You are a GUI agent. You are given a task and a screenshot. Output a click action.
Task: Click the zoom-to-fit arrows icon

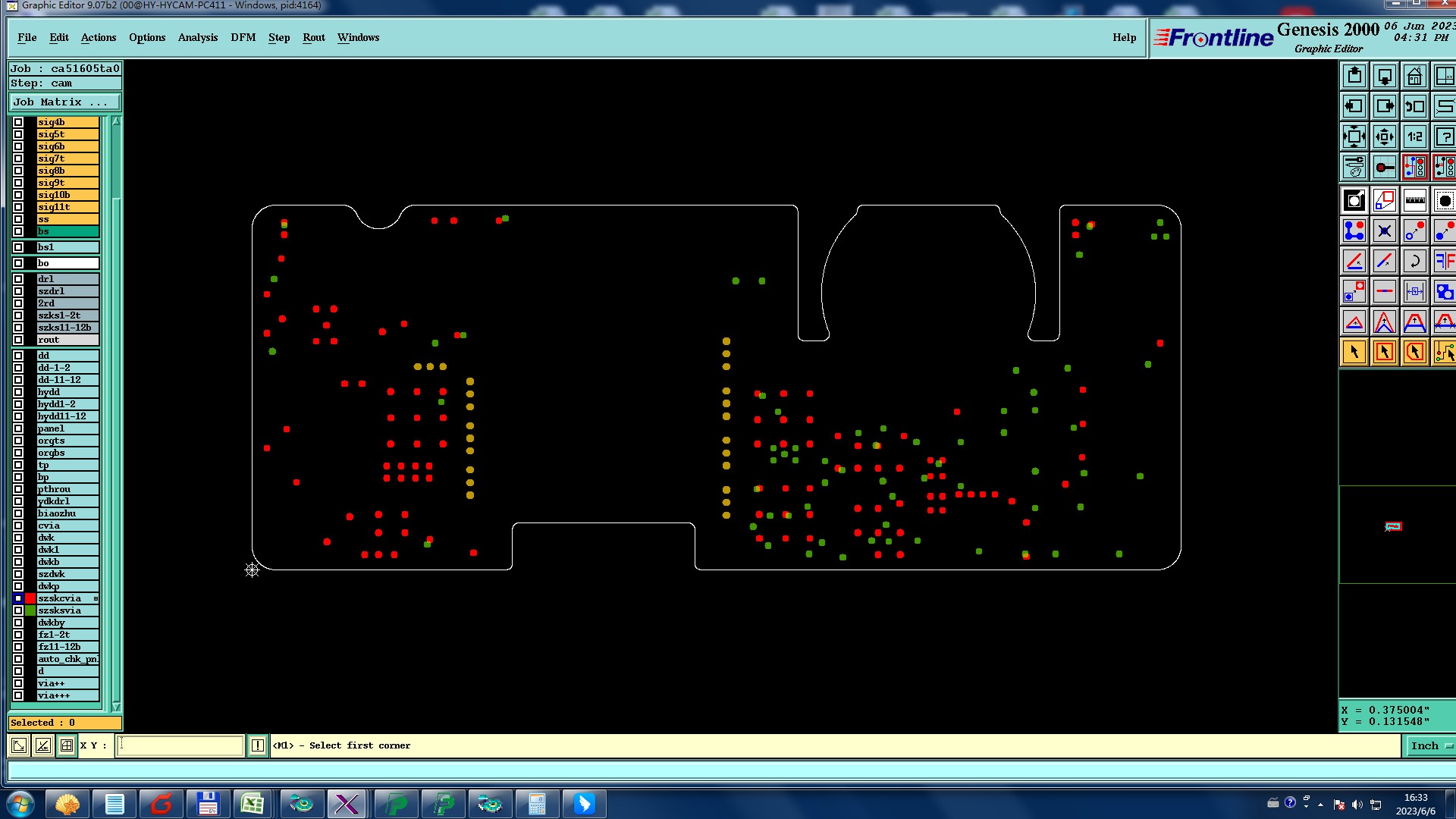point(1354,137)
